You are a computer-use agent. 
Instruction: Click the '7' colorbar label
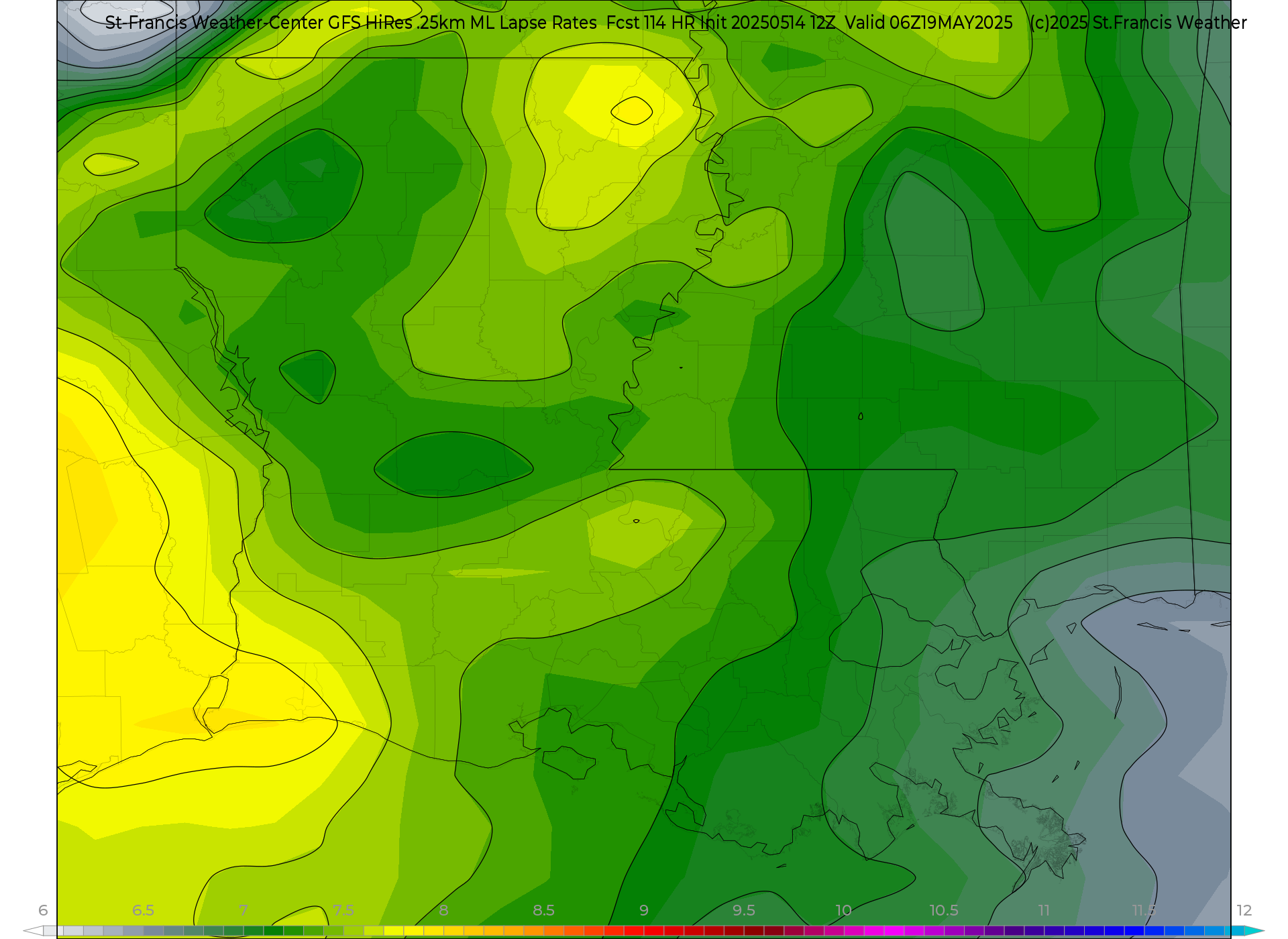click(x=243, y=910)
